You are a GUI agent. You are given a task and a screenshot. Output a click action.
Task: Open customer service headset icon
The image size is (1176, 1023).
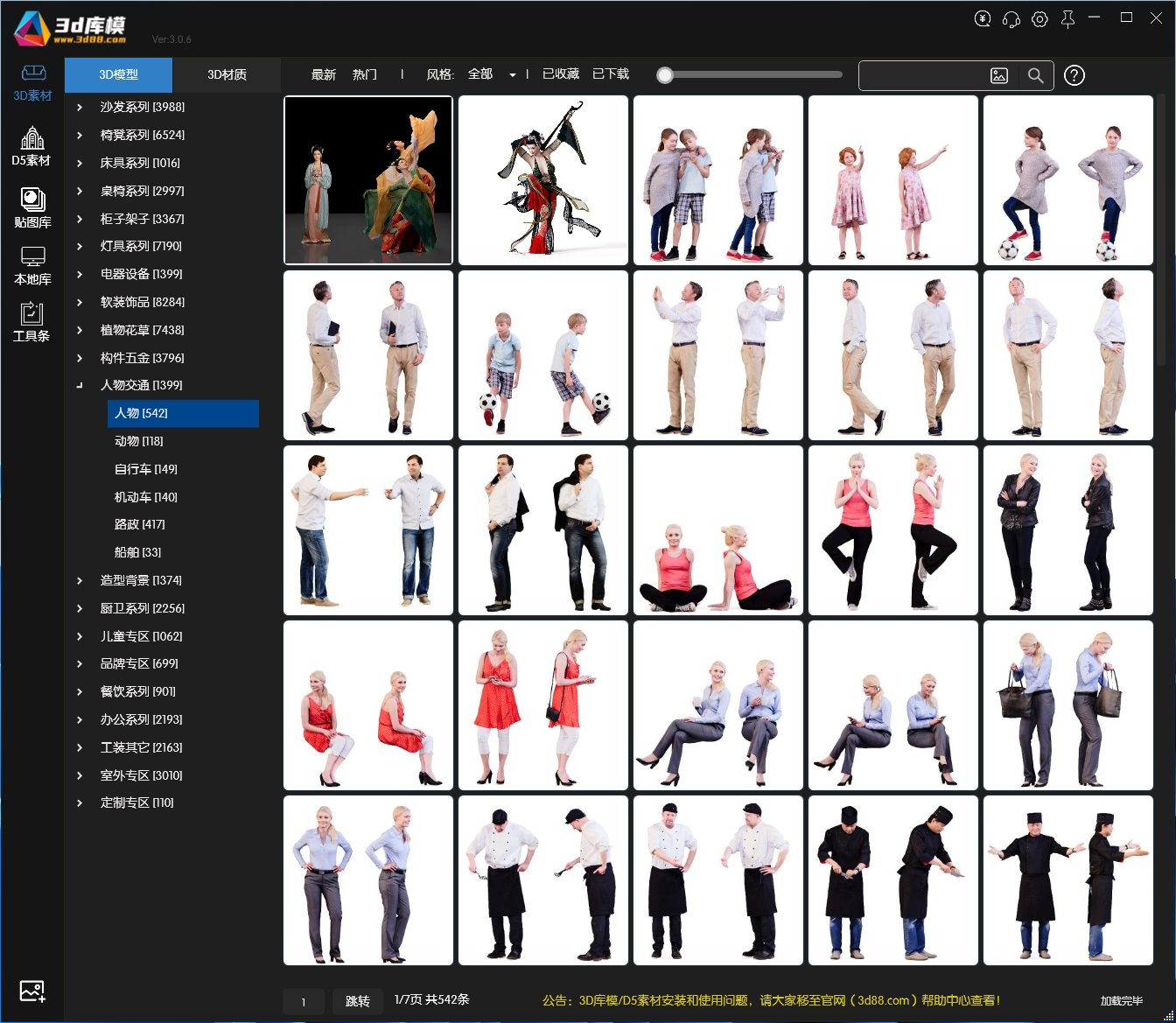(x=1011, y=19)
